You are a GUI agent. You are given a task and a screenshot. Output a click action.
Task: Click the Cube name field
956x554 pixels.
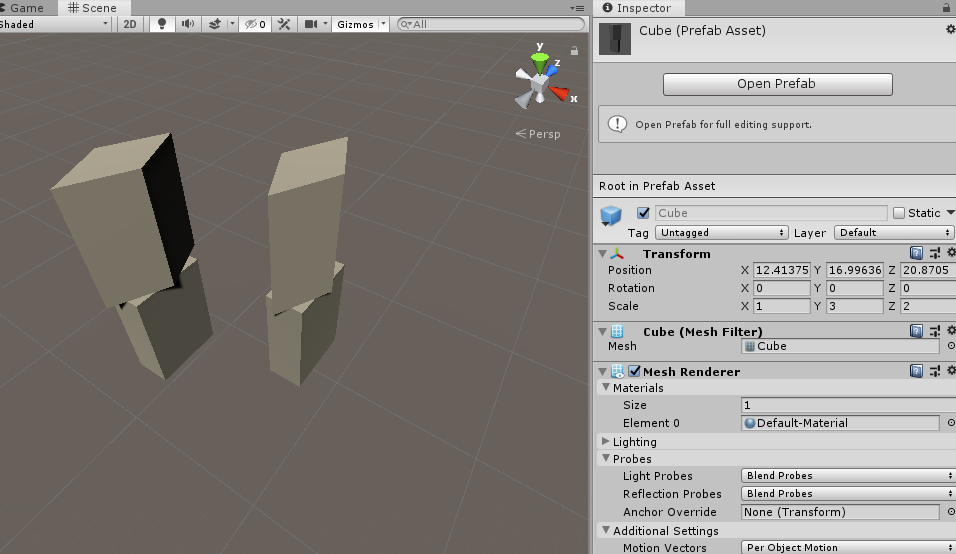tap(771, 213)
